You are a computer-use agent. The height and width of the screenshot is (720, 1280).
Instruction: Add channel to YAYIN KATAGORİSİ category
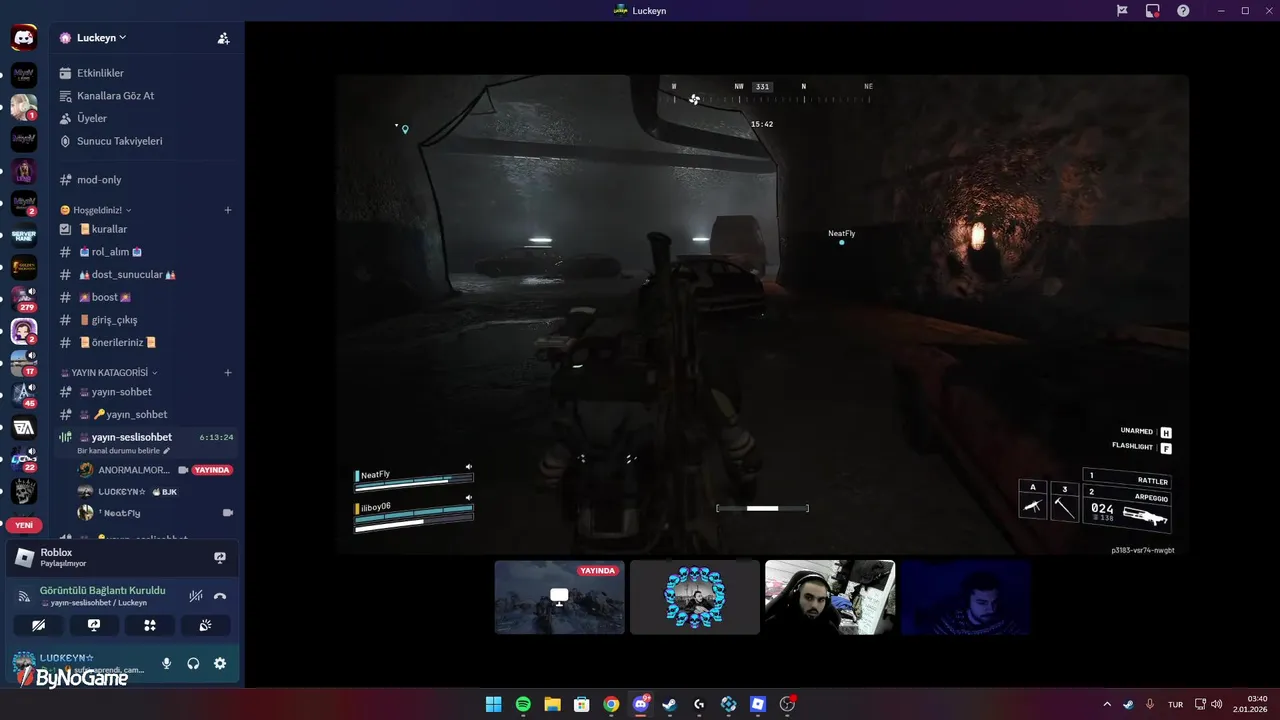pyautogui.click(x=228, y=372)
